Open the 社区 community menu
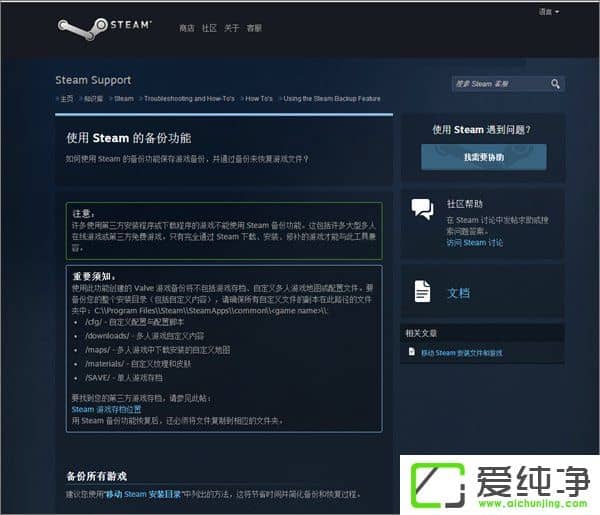This screenshot has height=515, width=600. pyautogui.click(x=209, y=28)
